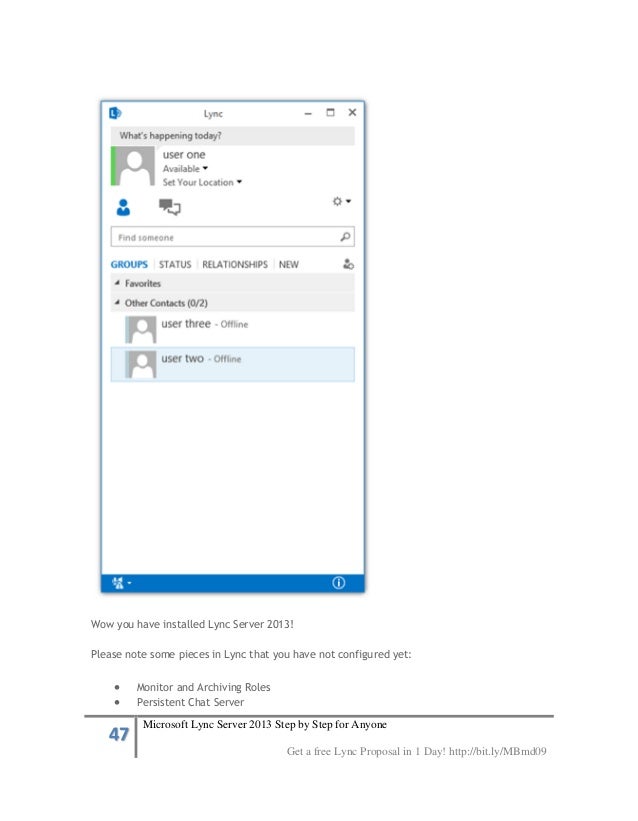
Task: Select contact user three - Offline
Action: [x=233, y=329]
